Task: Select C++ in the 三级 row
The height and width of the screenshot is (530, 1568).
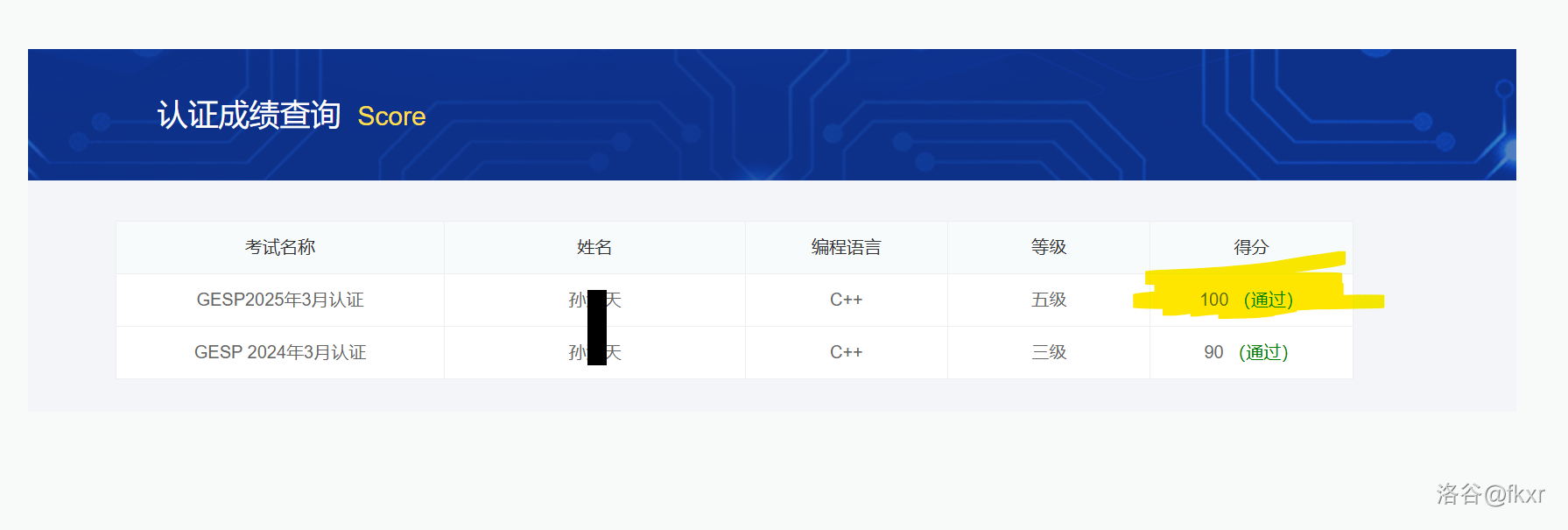Action: (x=846, y=352)
